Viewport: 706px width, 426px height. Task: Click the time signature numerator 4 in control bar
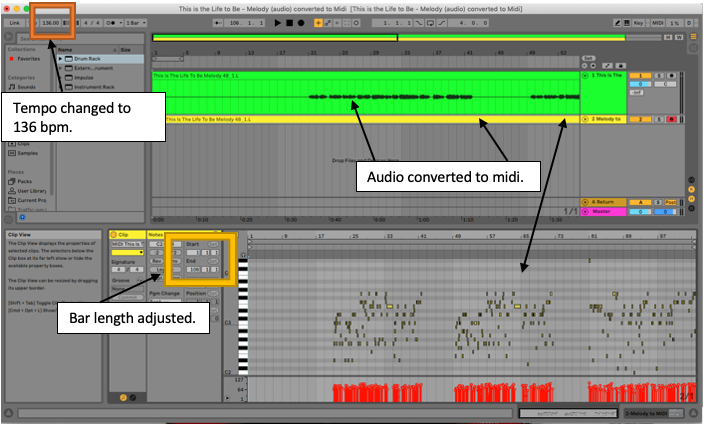[x=86, y=23]
